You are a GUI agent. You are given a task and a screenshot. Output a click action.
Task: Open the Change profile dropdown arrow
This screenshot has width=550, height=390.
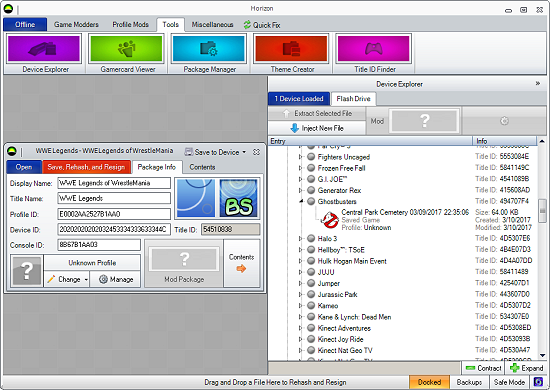86,280
